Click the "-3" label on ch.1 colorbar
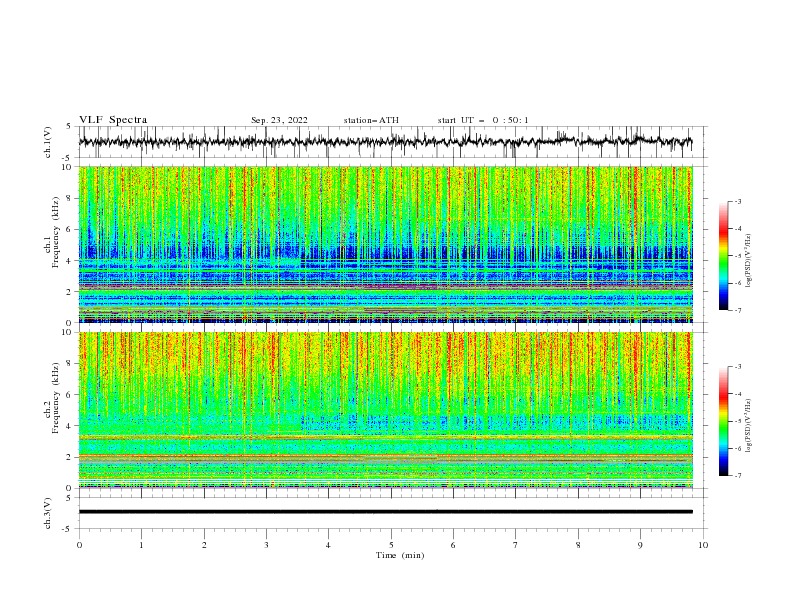 tap(738, 201)
